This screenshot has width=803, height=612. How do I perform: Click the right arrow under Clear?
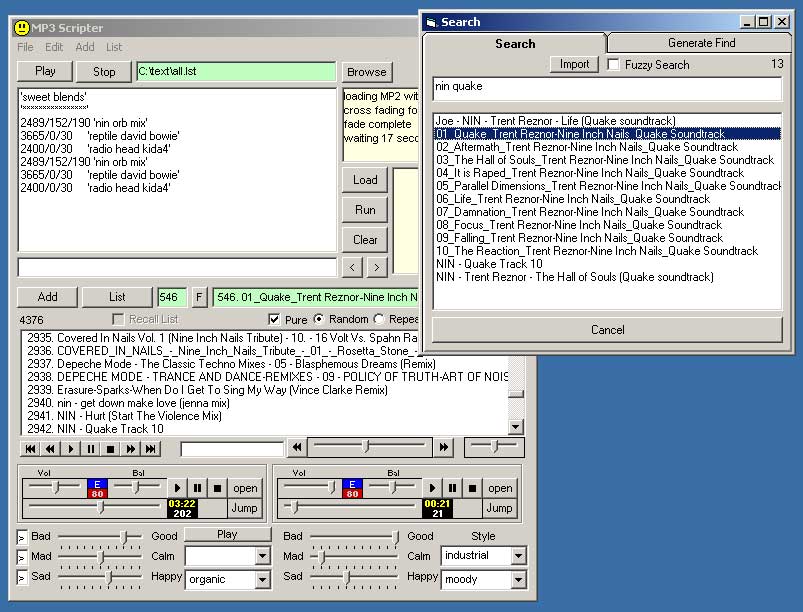coord(377,267)
